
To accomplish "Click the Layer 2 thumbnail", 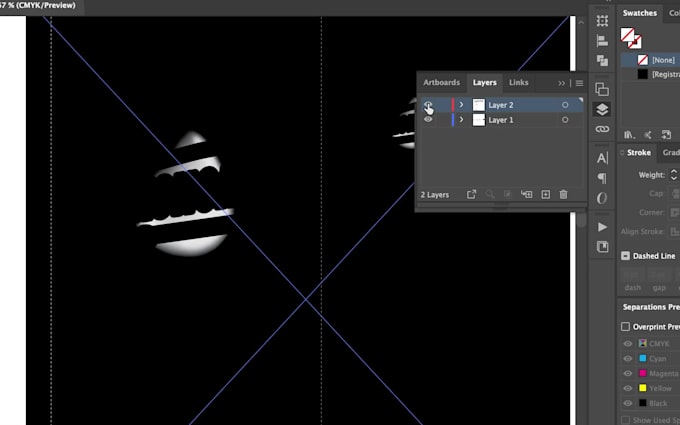I will pyautogui.click(x=479, y=105).
